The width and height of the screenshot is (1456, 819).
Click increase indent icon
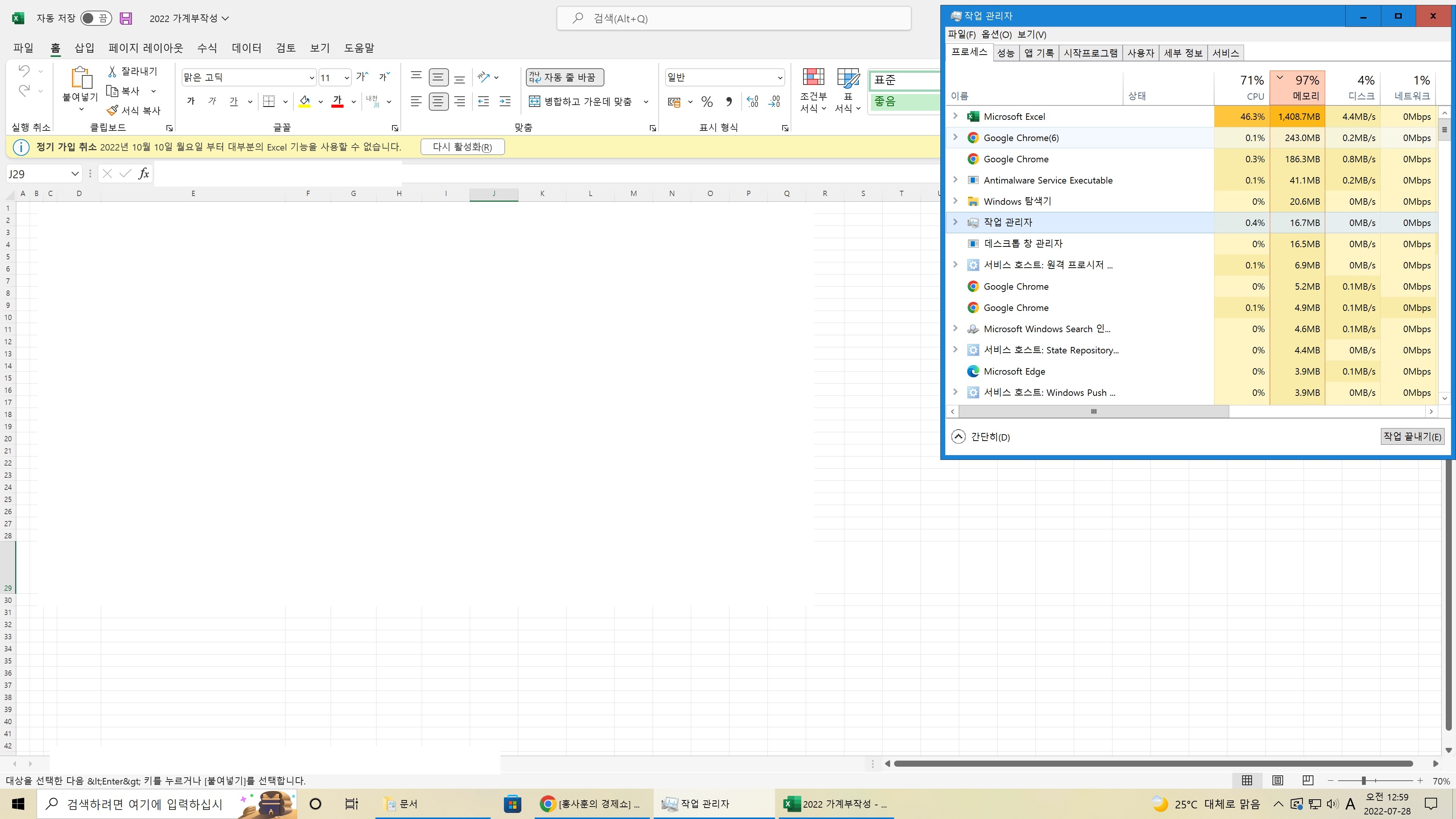click(505, 101)
